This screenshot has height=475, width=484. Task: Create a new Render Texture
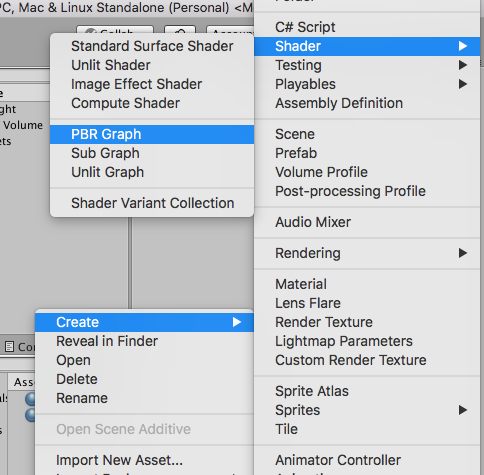pos(367,322)
